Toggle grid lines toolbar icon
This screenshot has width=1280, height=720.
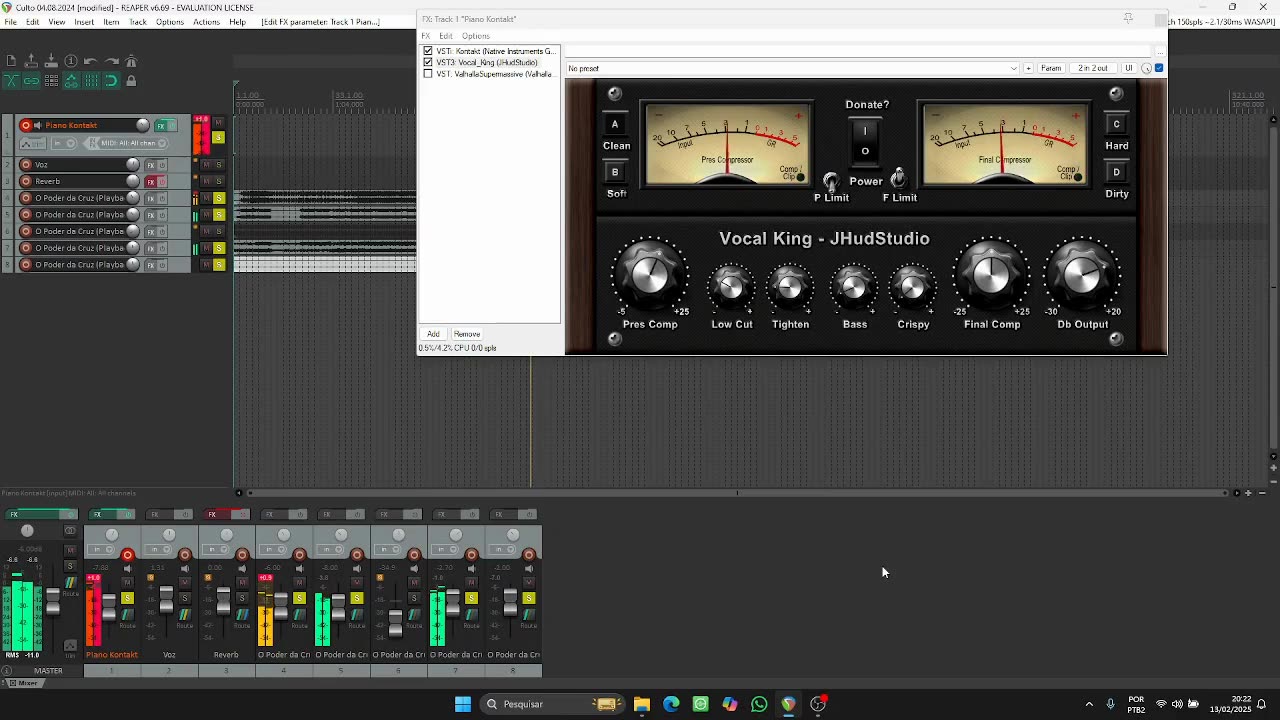[x=92, y=80]
